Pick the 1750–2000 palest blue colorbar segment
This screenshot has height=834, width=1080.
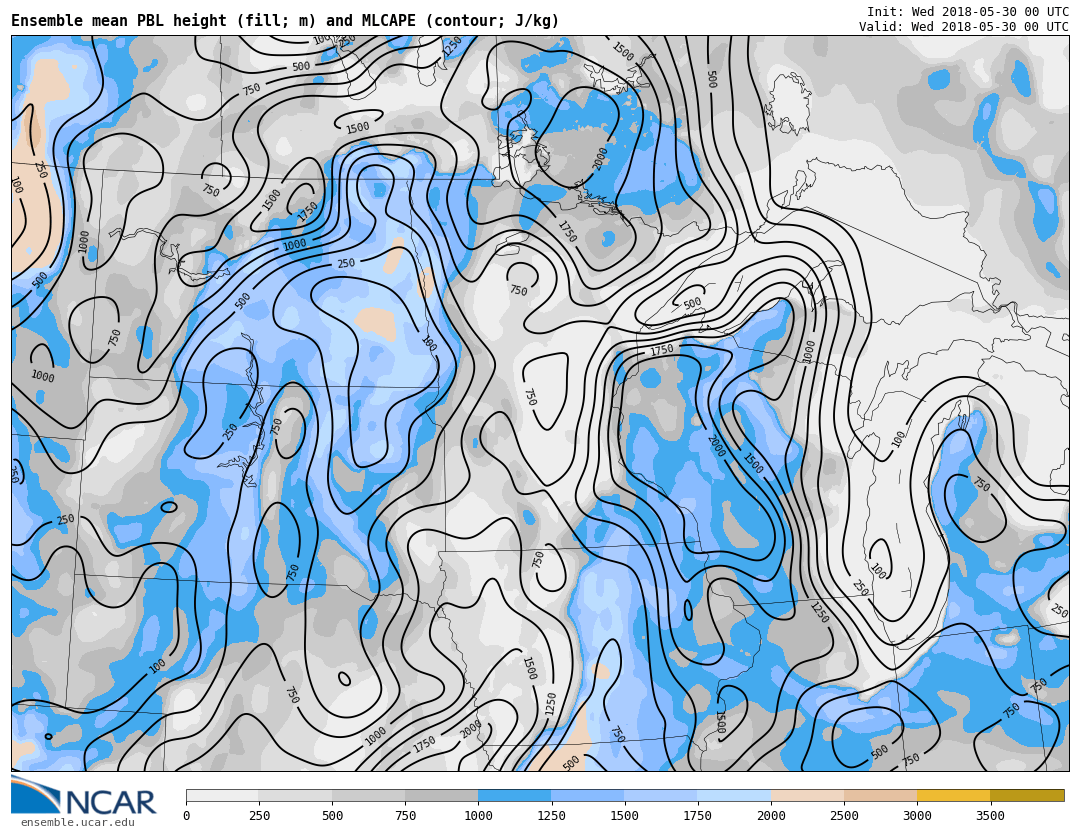[734, 796]
